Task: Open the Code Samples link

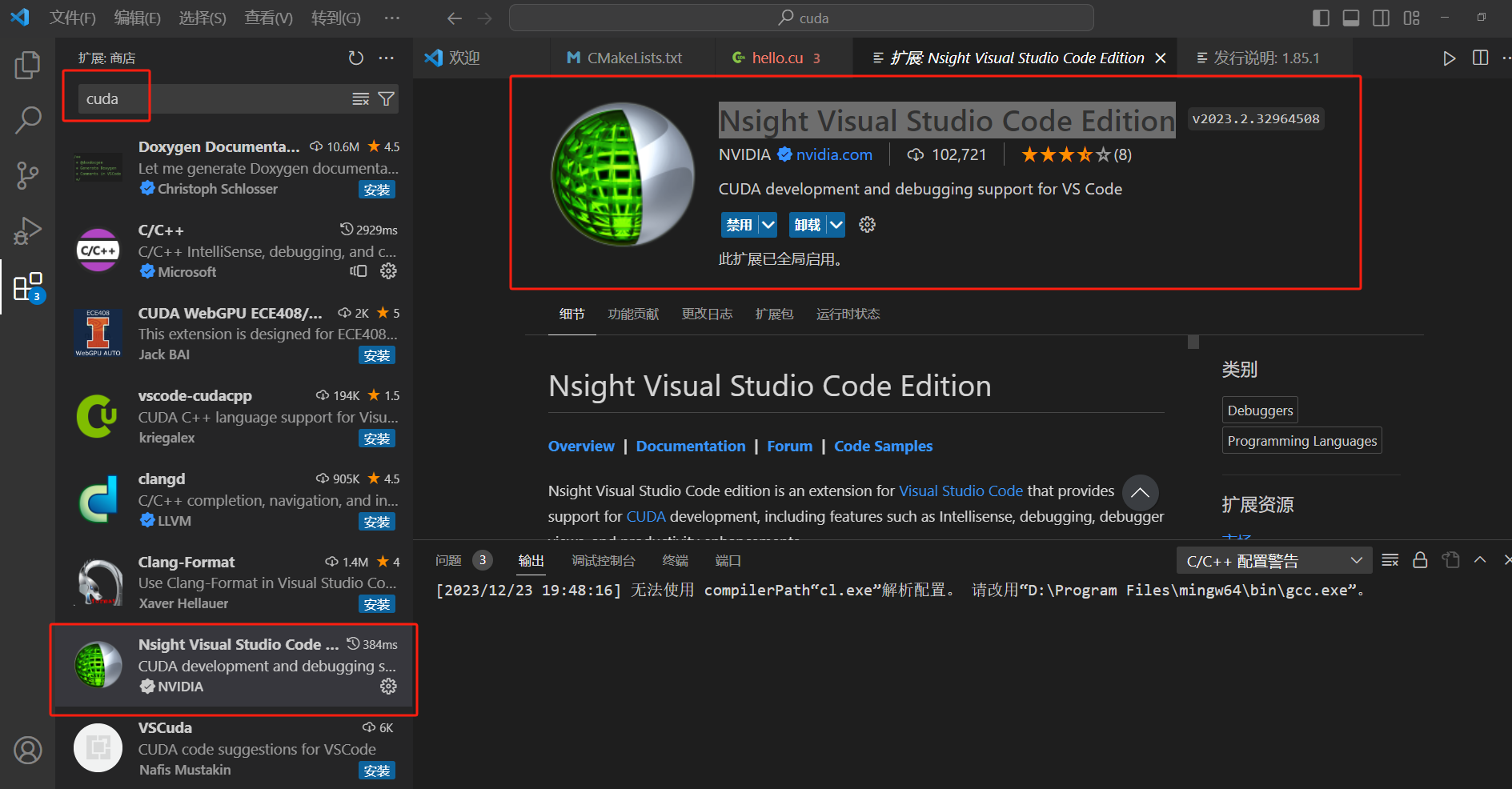Action: pos(884,446)
